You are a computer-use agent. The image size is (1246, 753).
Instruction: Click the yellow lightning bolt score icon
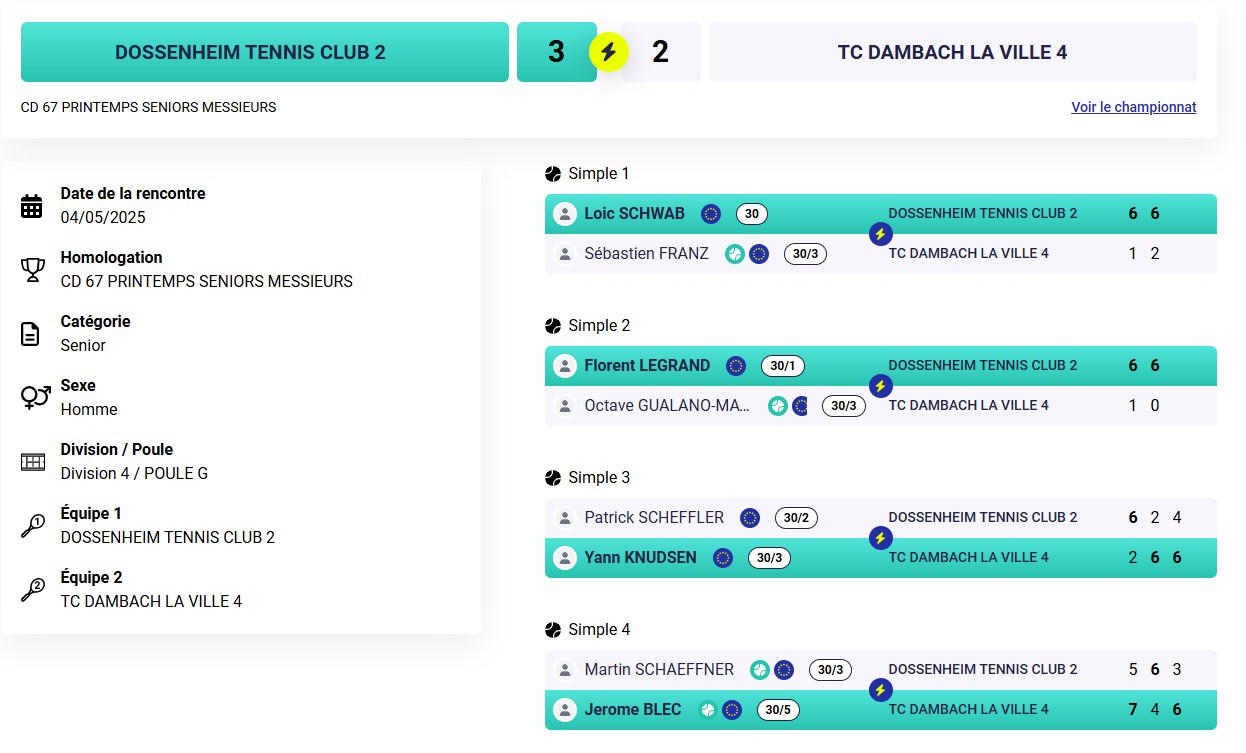[608, 52]
